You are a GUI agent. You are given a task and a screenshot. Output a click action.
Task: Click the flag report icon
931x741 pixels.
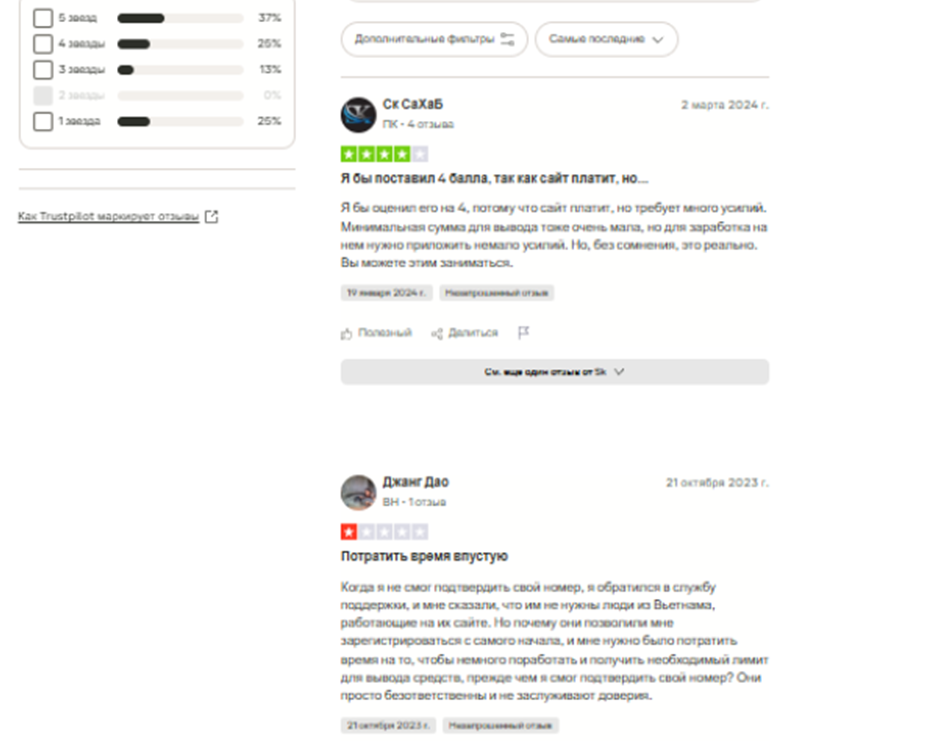point(523,332)
